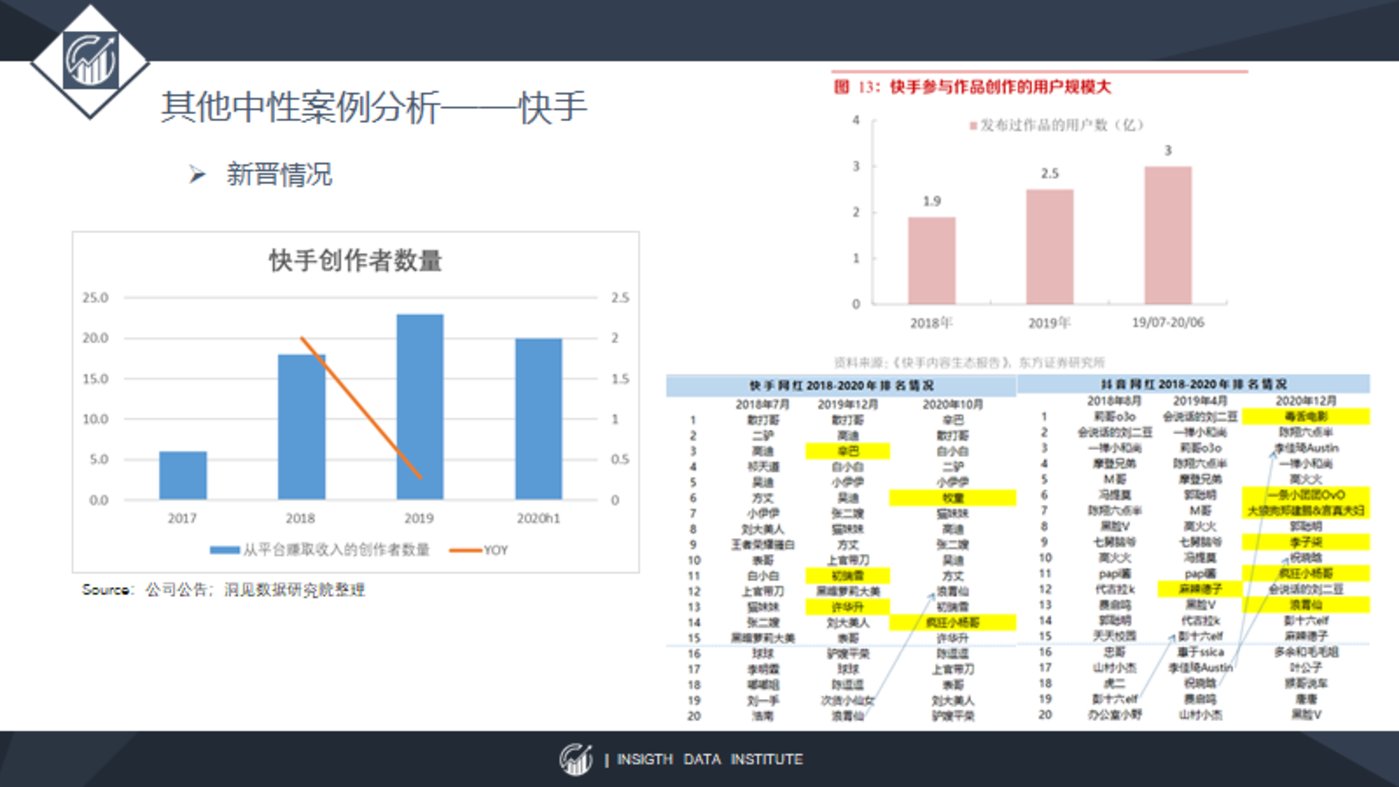Click the footer logo beside INSIGTH DATA INSTITUTE
The height and width of the screenshot is (787, 1399).
(x=576, y=759)
